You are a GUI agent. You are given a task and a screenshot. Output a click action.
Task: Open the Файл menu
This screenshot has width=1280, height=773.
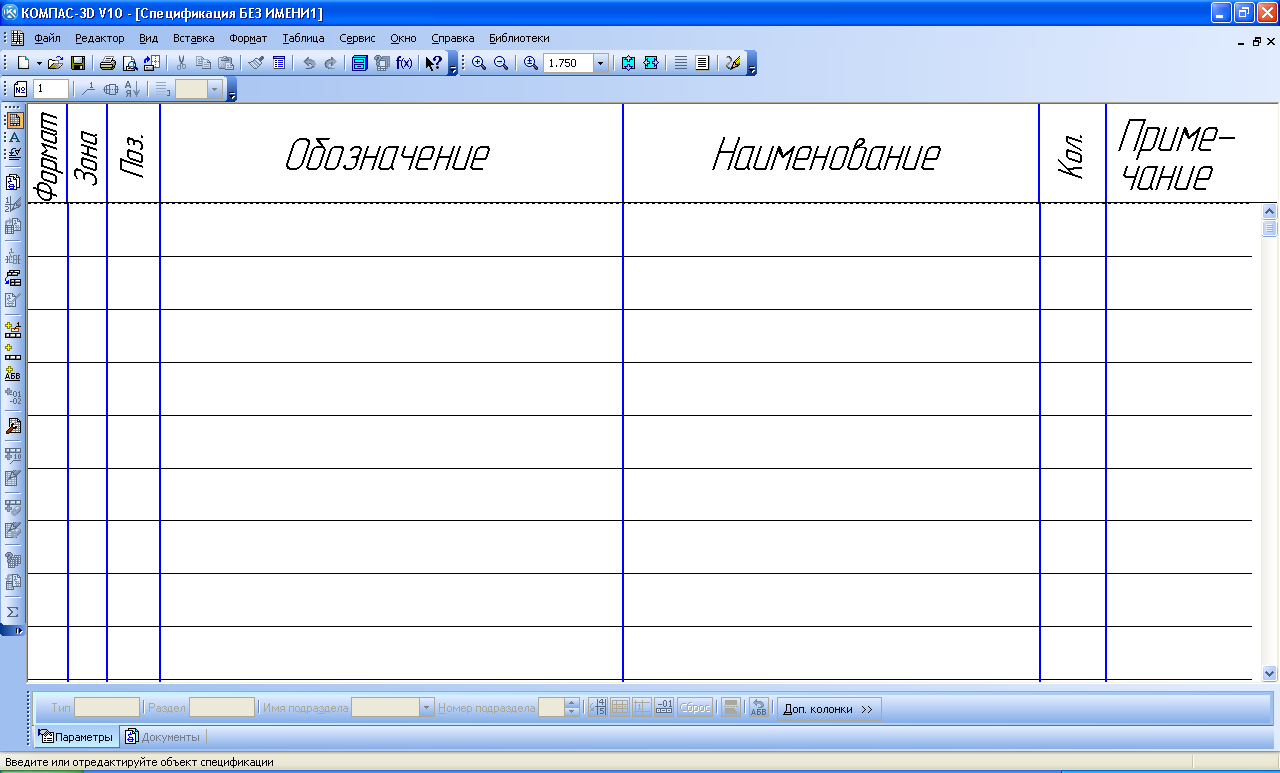(47, 38)
